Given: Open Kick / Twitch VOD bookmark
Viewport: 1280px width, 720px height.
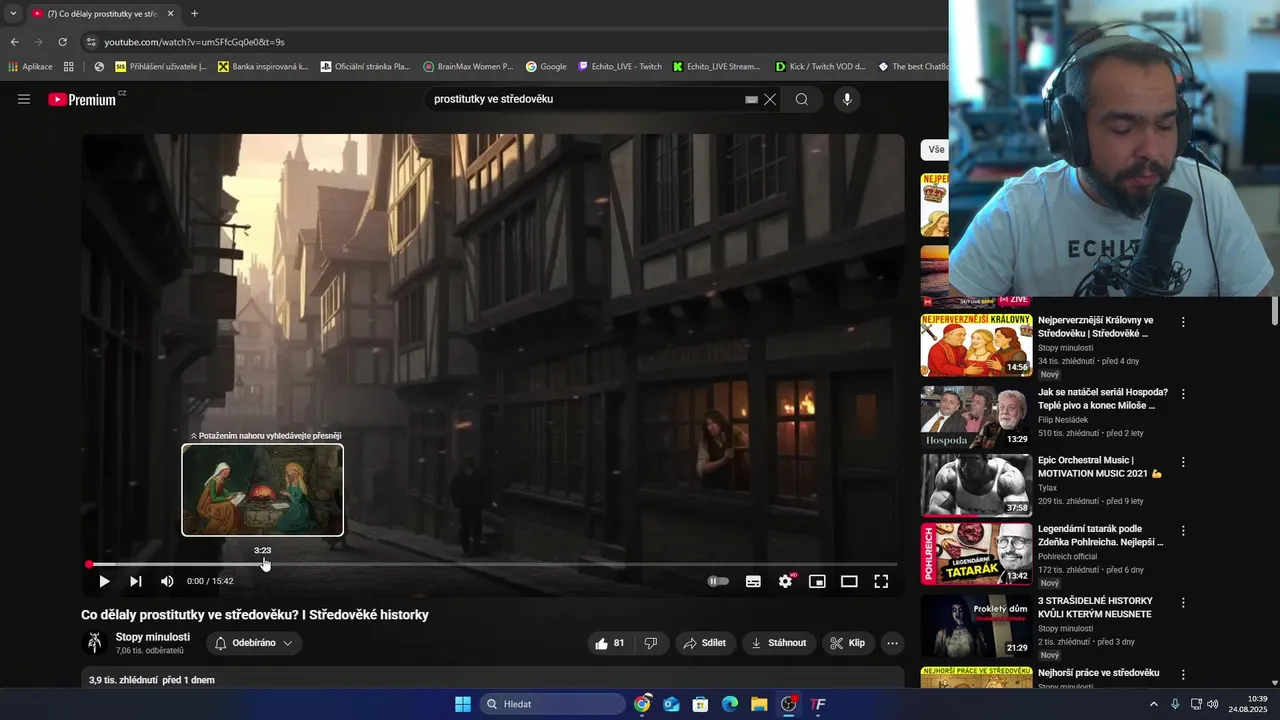Looking at the screenshot, I should click(x=821, y=67).
